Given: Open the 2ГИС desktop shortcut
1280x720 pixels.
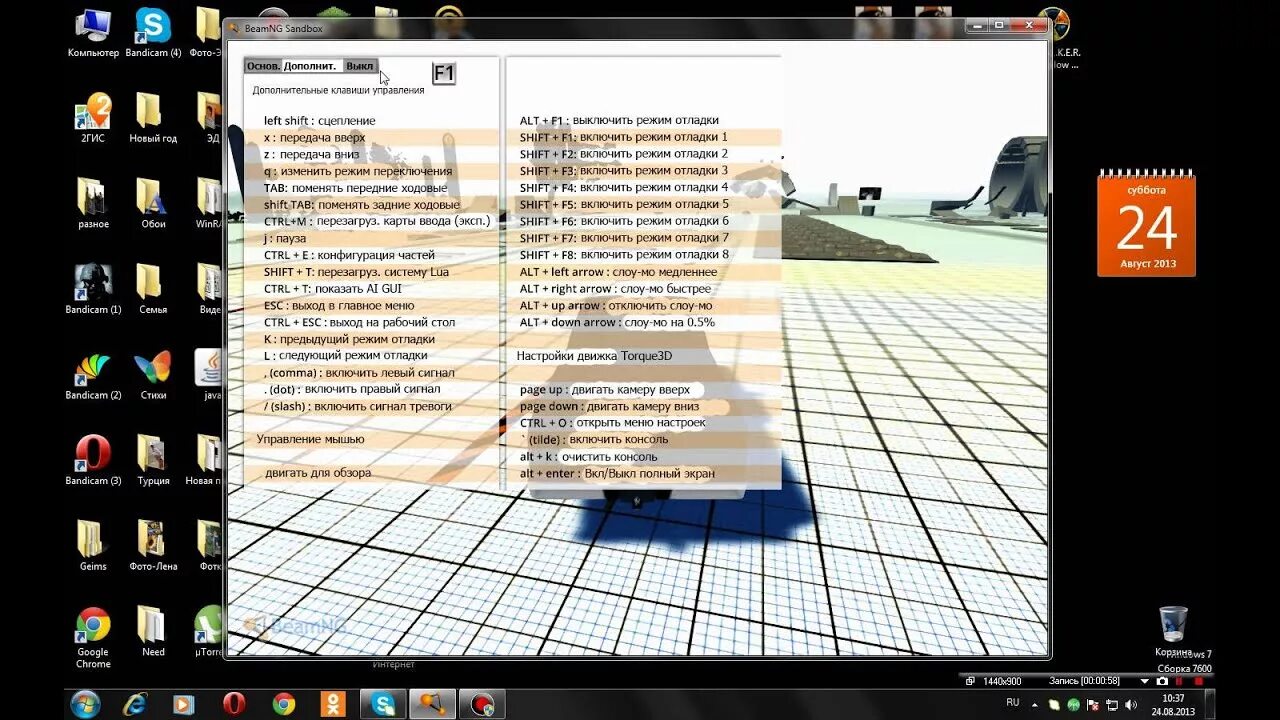Looking at the screenshot, I should (93, 118).
